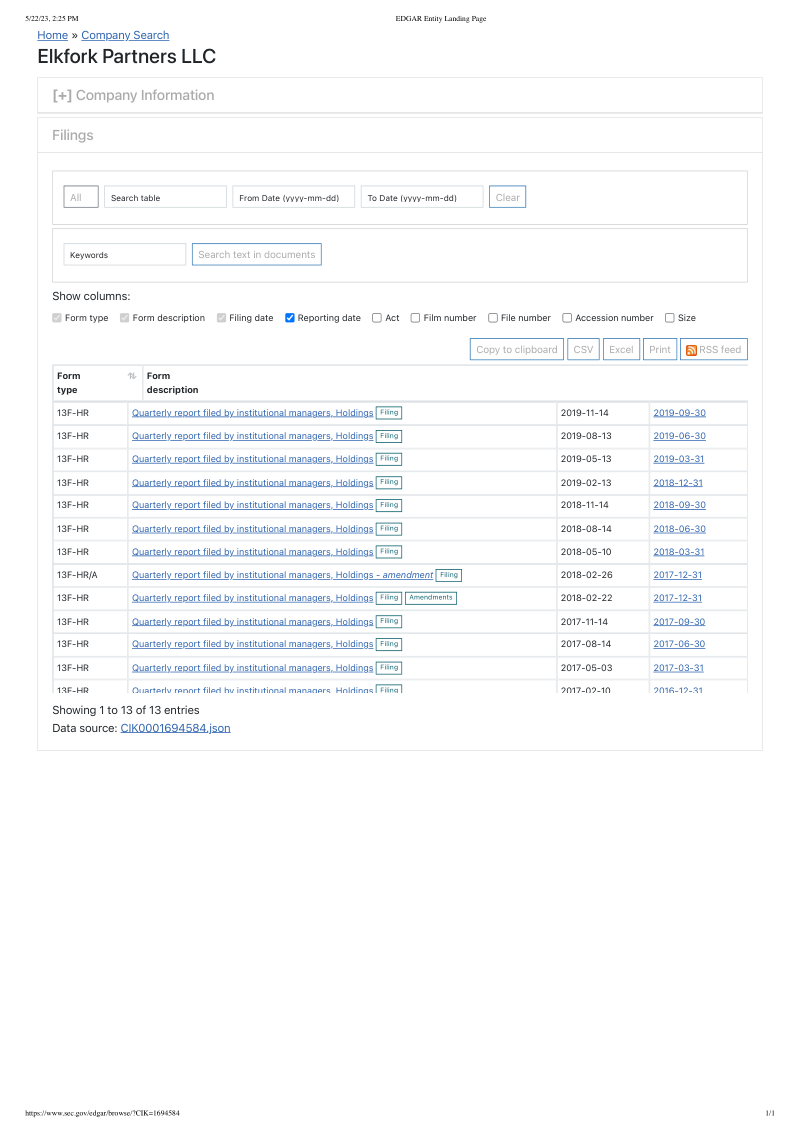Open reporting date 2018-06-30 link
Screen dimensions: 800x1132
coord(679,529)
